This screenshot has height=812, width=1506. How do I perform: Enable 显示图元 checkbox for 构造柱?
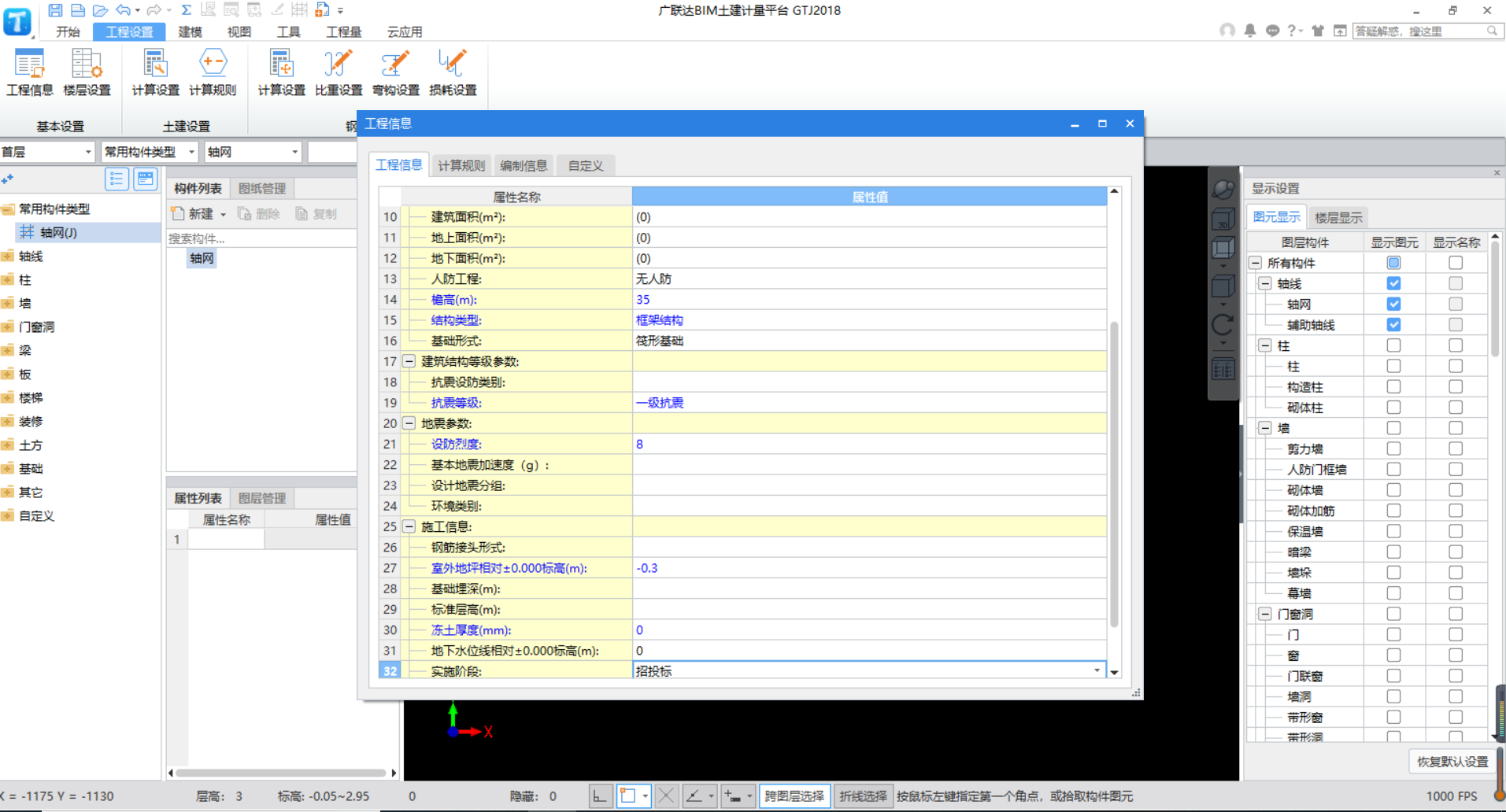[x=1393, y=386]
